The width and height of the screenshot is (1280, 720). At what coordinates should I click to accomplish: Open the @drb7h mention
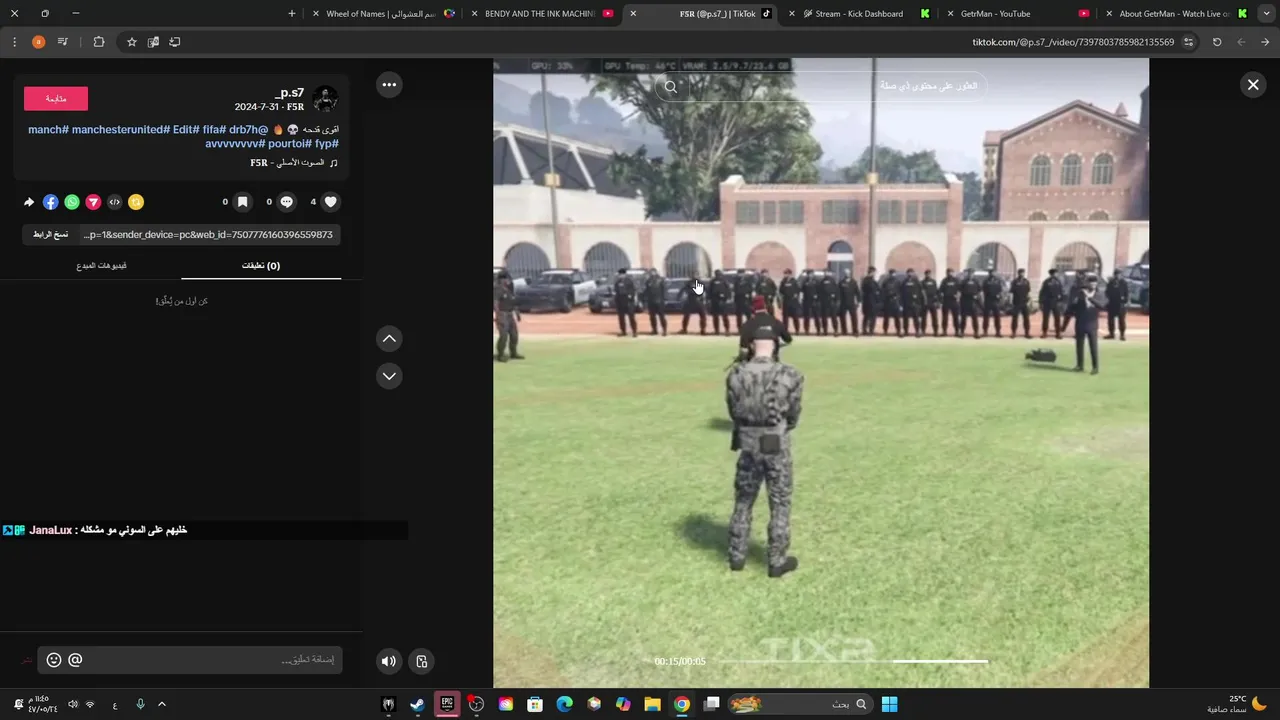(x=249, y=130)
